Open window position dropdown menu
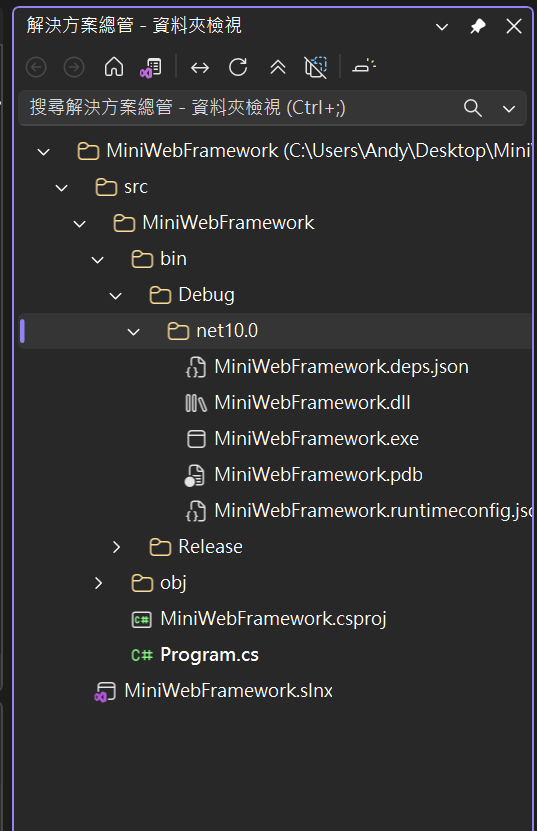537x831 pixels. coord(442,26)
